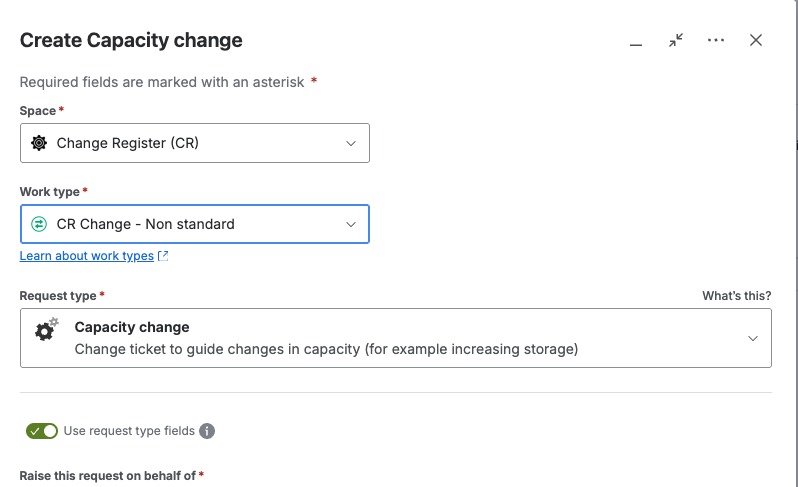
Task: Click the Capacity change request type description
Action: (x=326, y=350)
